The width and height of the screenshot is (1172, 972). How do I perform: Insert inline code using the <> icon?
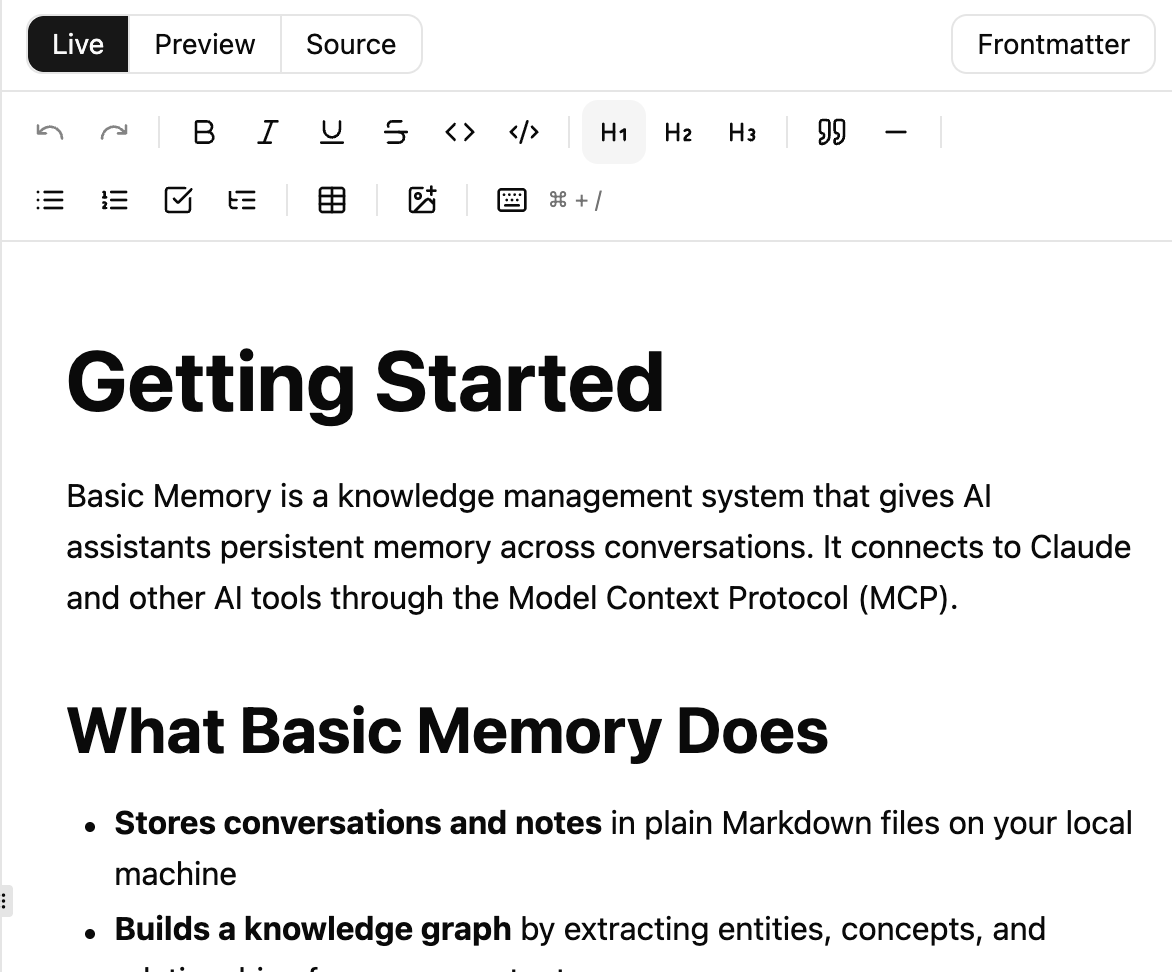[459, 131]
